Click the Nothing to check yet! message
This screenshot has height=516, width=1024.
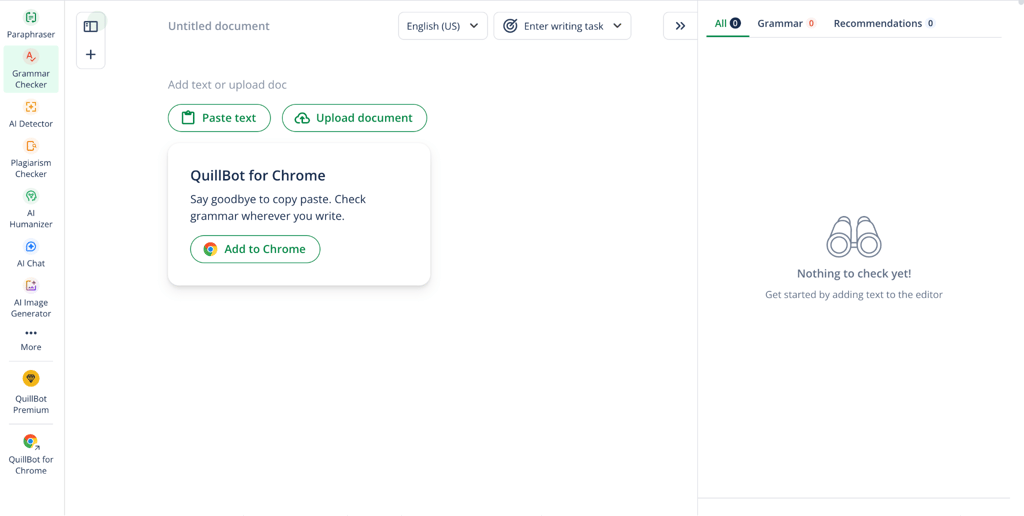[854, 274]
